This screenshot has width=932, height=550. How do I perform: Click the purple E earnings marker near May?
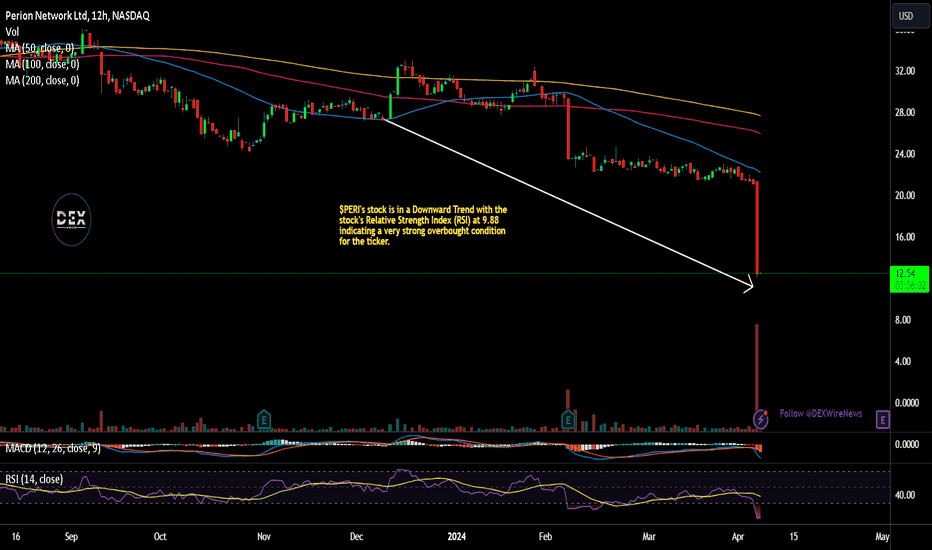pos(883,420)
